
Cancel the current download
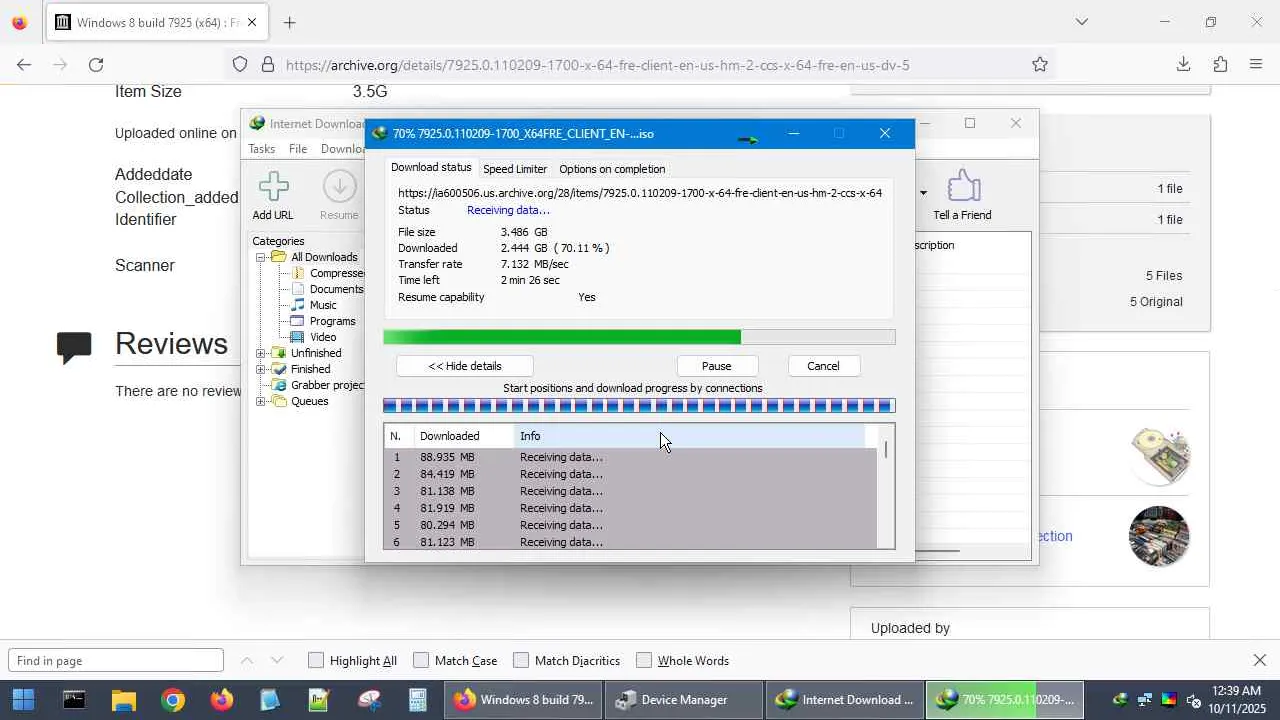click(823, 366)
